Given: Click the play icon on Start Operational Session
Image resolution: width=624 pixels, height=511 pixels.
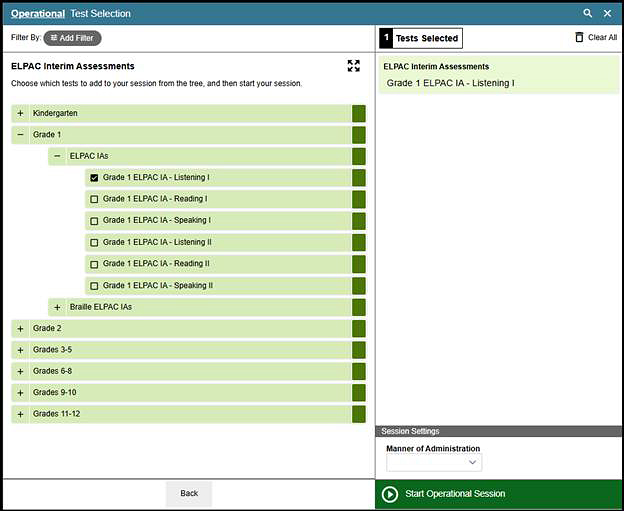Looking at the screenshot, I should point(390,494).
